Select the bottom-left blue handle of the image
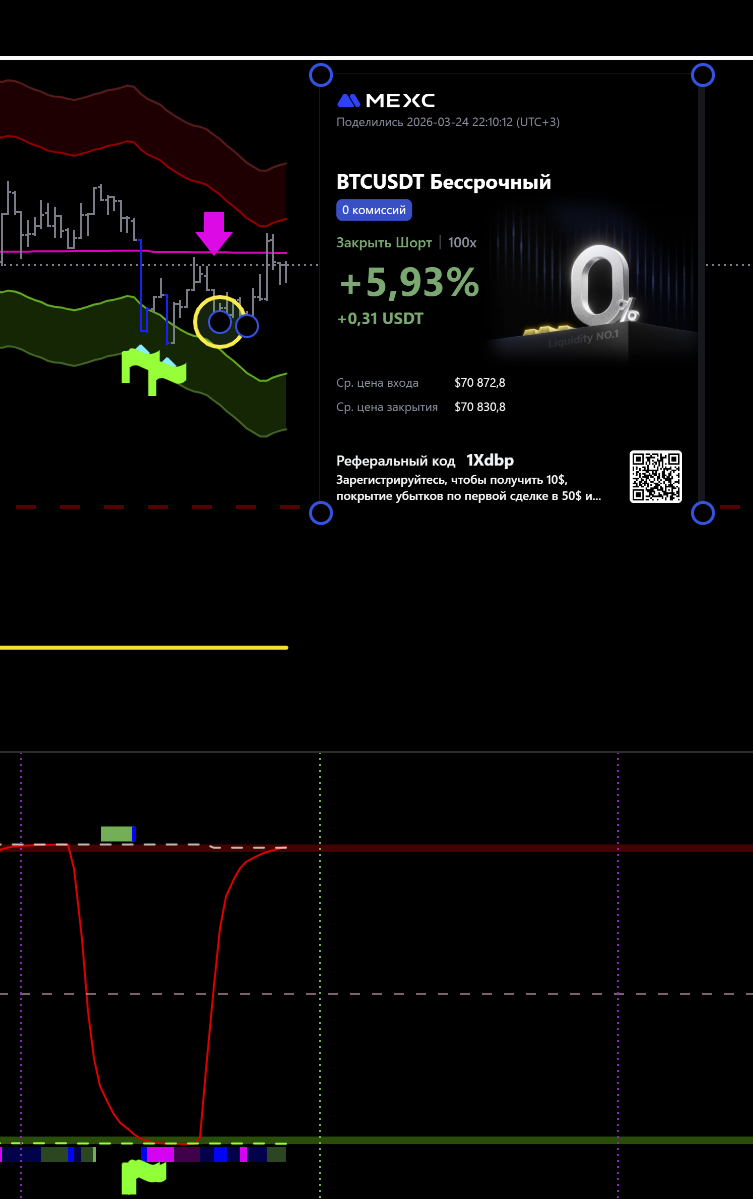The height and width of the screenshot is (1199, 753). (x=320, y=513)
